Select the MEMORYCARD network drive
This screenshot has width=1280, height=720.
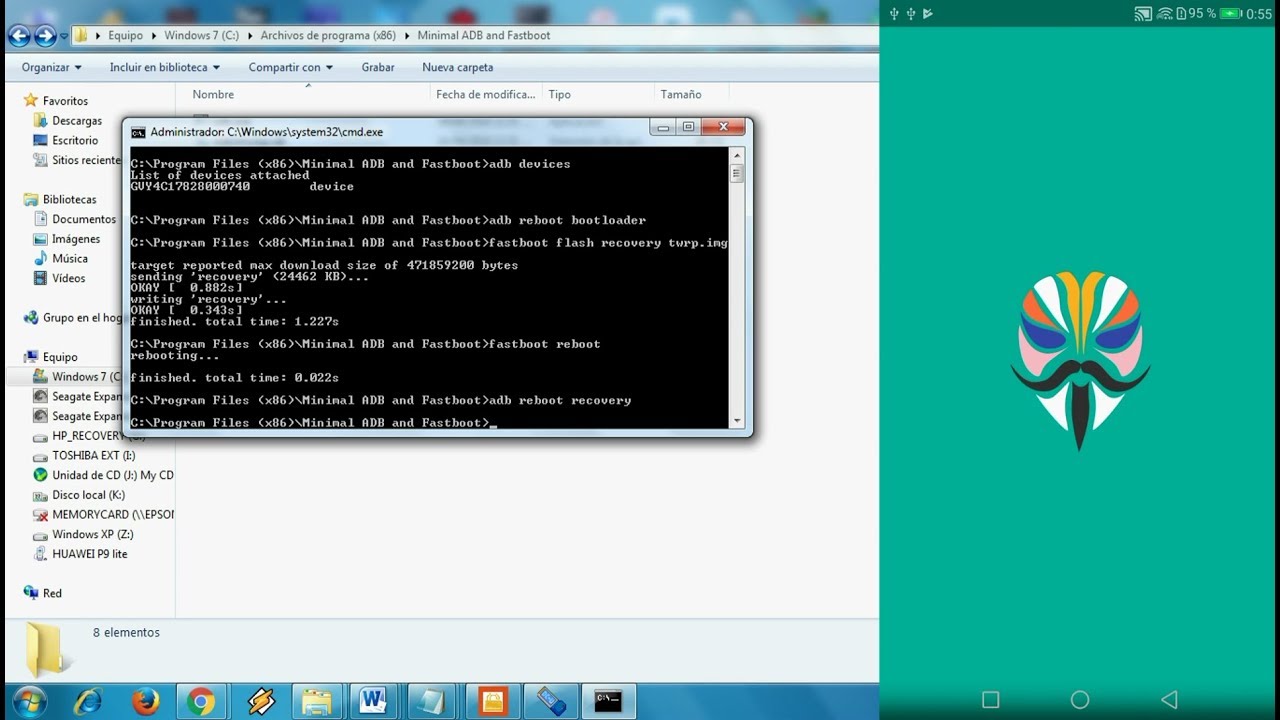[103, 515]
